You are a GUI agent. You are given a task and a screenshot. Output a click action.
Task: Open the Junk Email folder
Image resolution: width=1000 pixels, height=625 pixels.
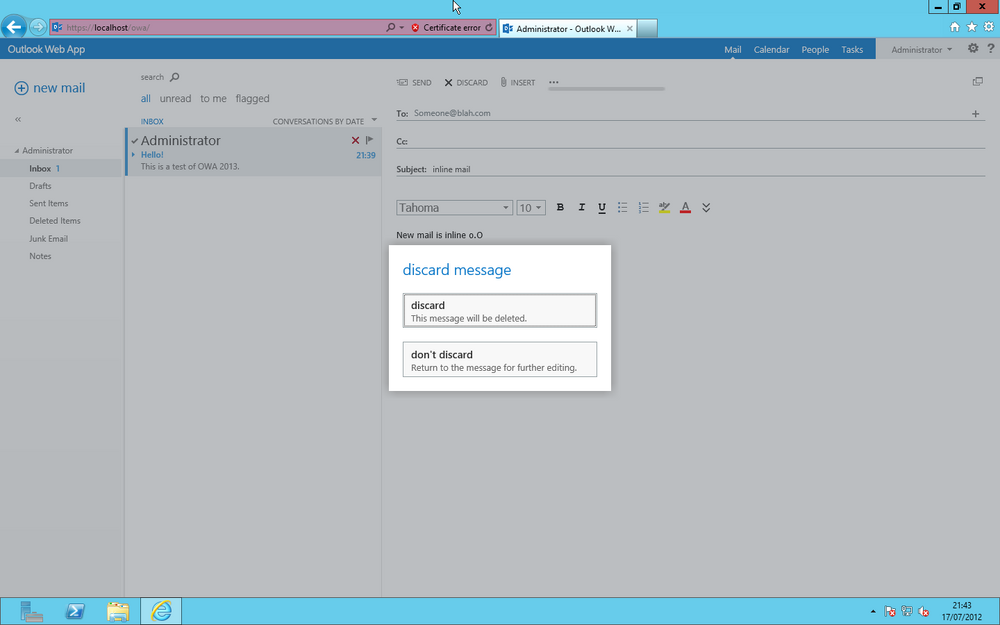48,239
